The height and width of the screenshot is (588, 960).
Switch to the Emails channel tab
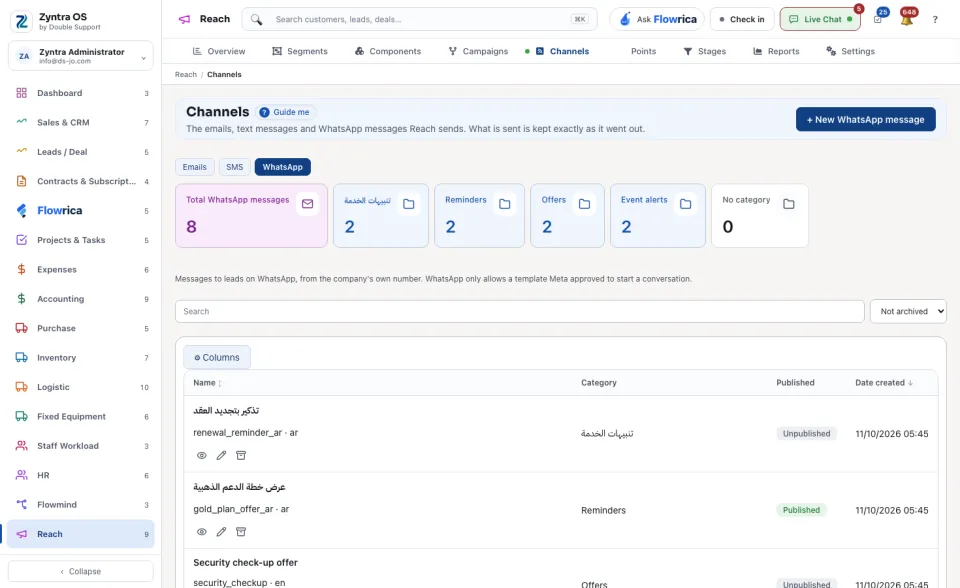pos(195,167)
